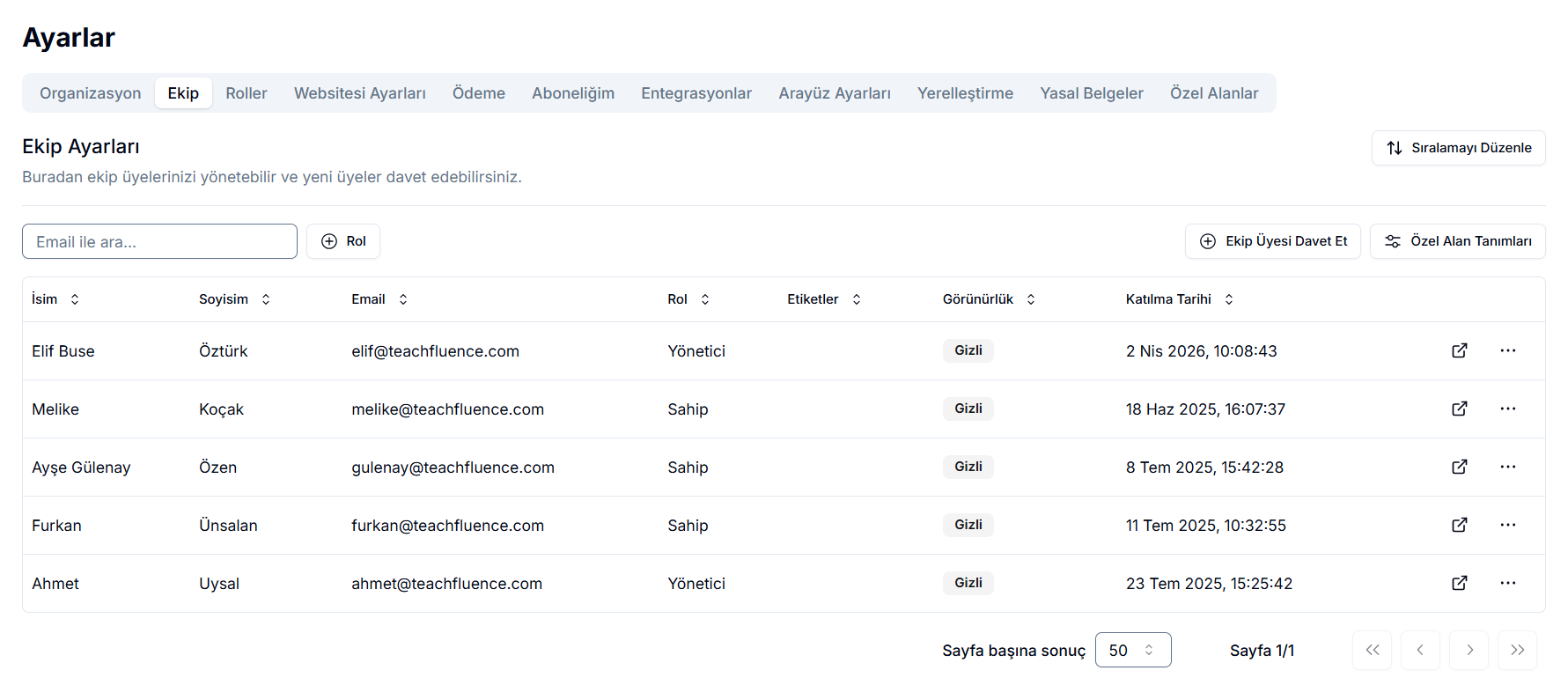Click Sahip role in Melike row
1568x685 pixels.
(688, 409)
